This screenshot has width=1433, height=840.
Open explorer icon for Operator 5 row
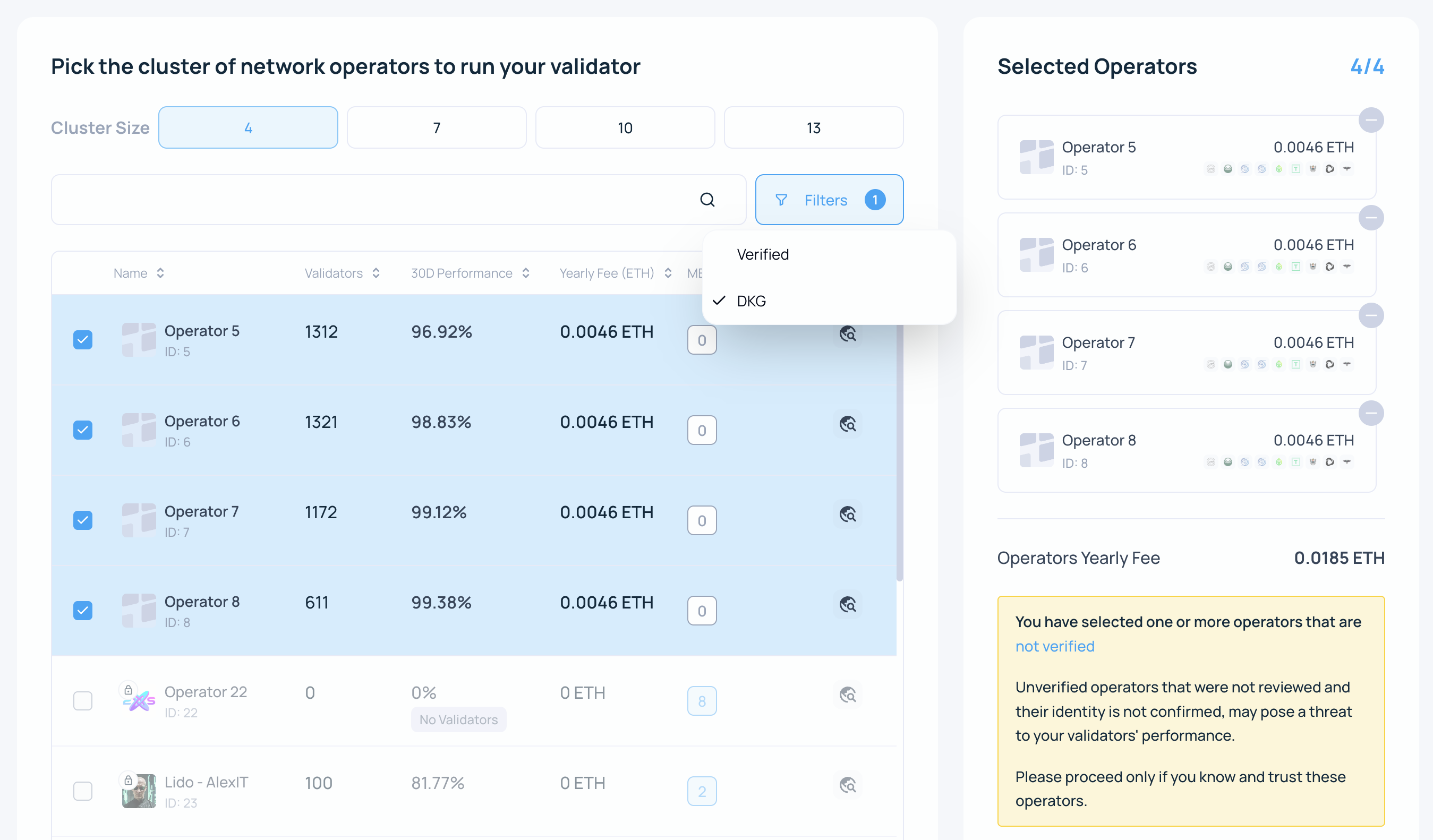point(847,334)
